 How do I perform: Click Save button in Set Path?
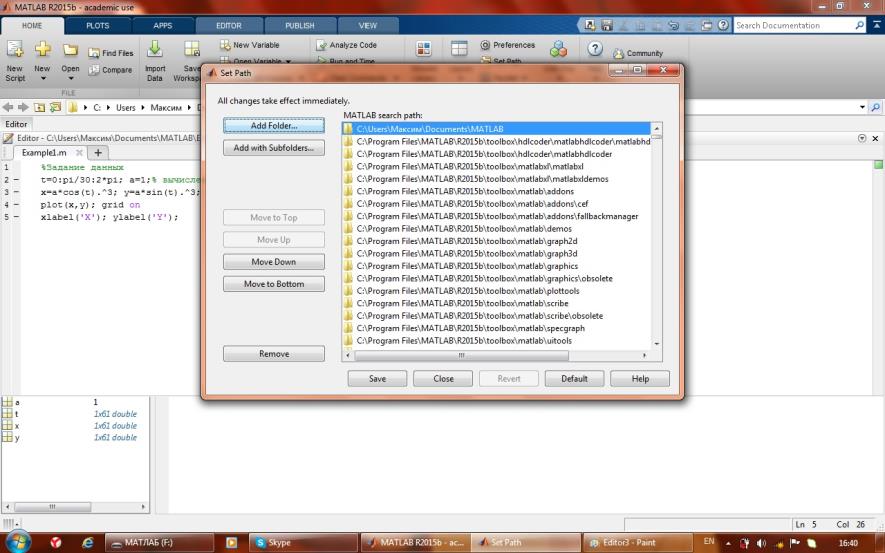(377, 379)
